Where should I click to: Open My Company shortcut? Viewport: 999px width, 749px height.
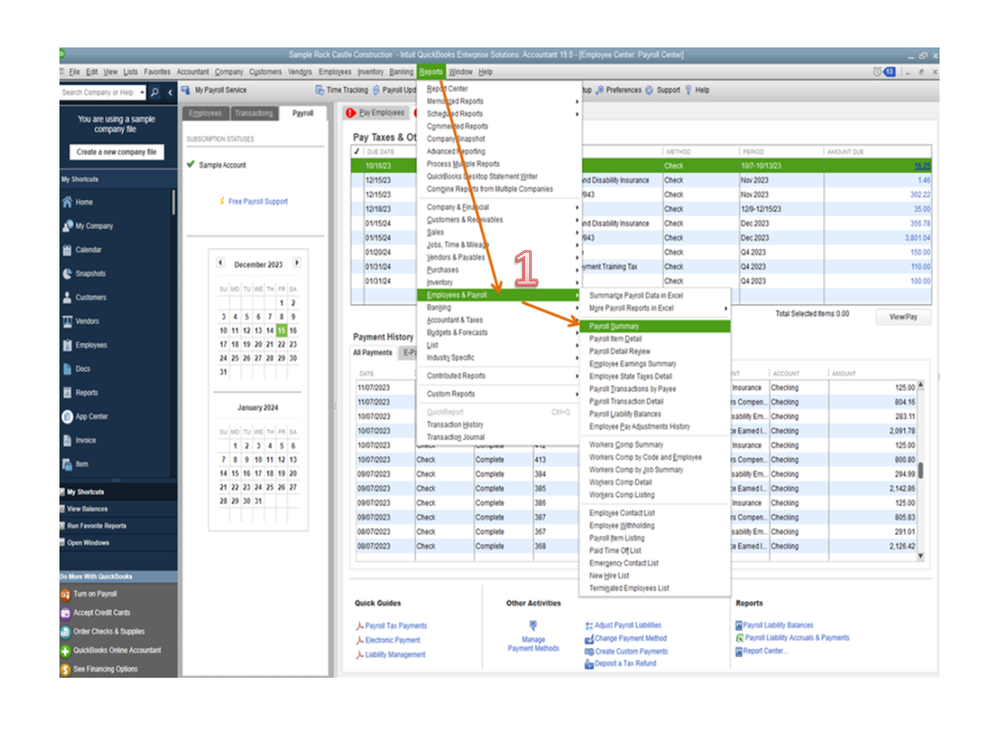tap(88, 226)
